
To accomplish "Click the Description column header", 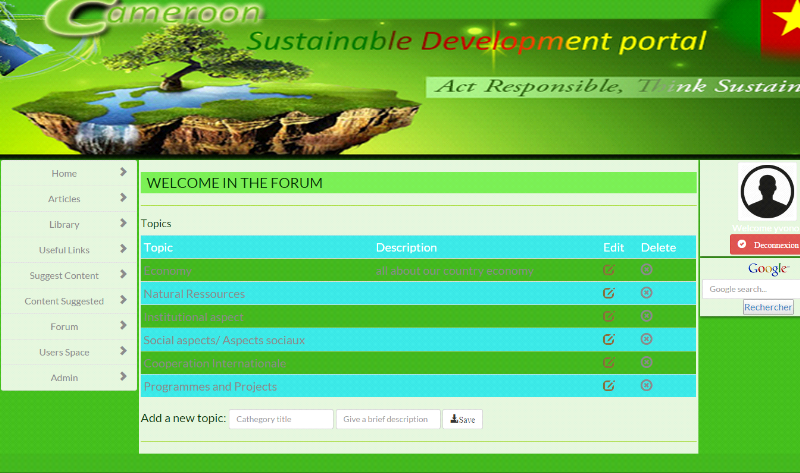I will [x=406, y=247].
